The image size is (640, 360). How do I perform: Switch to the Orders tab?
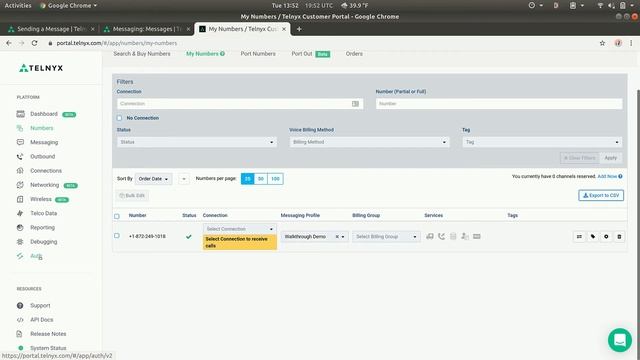click(354, 53)
